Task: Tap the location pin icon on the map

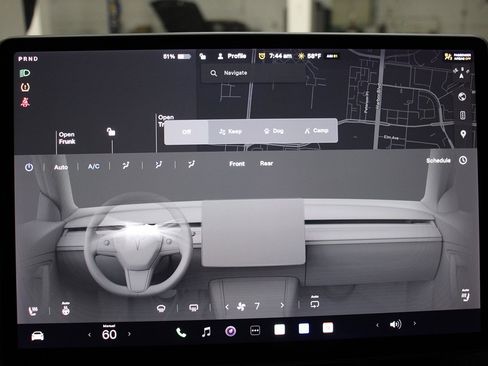Action: pyautogui.click(x=463, y=134)
